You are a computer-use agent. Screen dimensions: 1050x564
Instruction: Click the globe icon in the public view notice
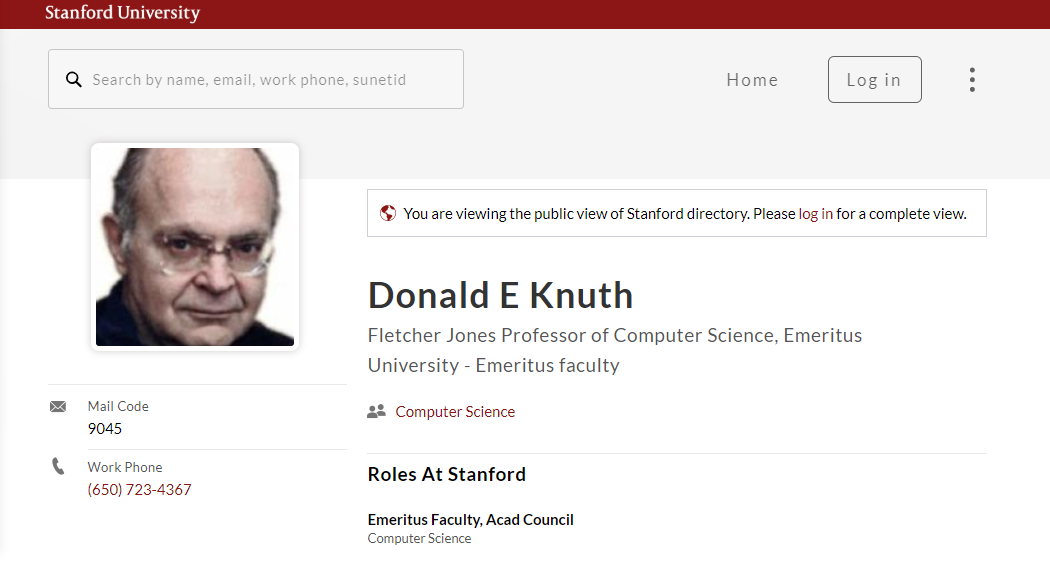click(x=388, y=213)
